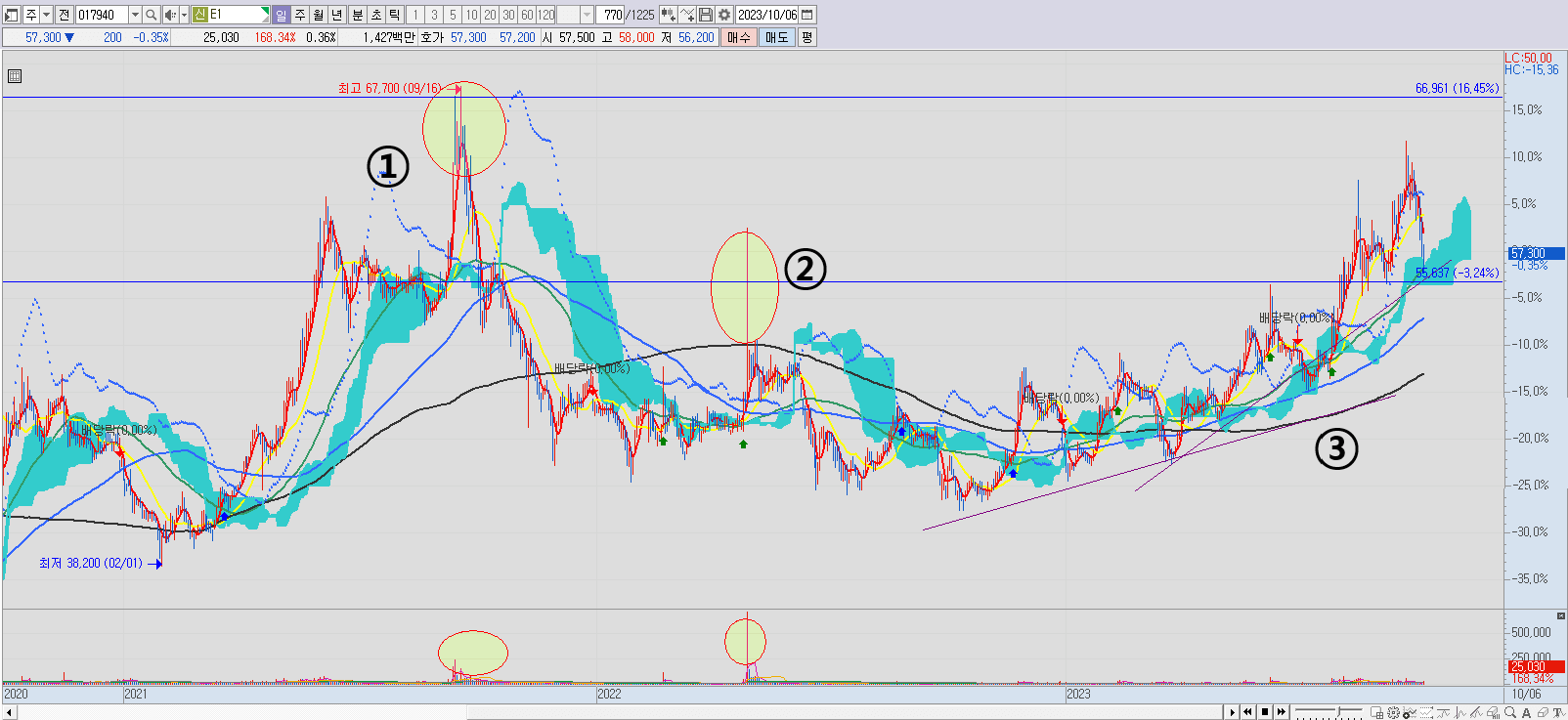
Task: Select interval 1 in the toolbar
Action: 415,15
